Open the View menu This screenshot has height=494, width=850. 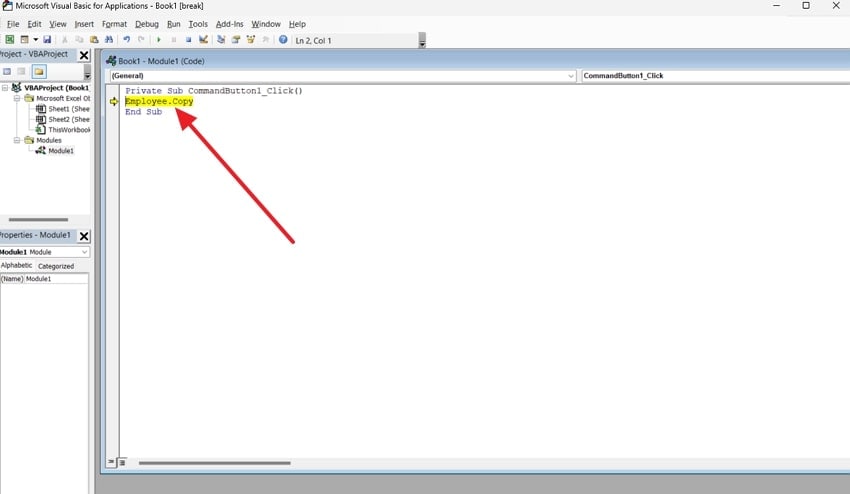(x=57, y=24)
